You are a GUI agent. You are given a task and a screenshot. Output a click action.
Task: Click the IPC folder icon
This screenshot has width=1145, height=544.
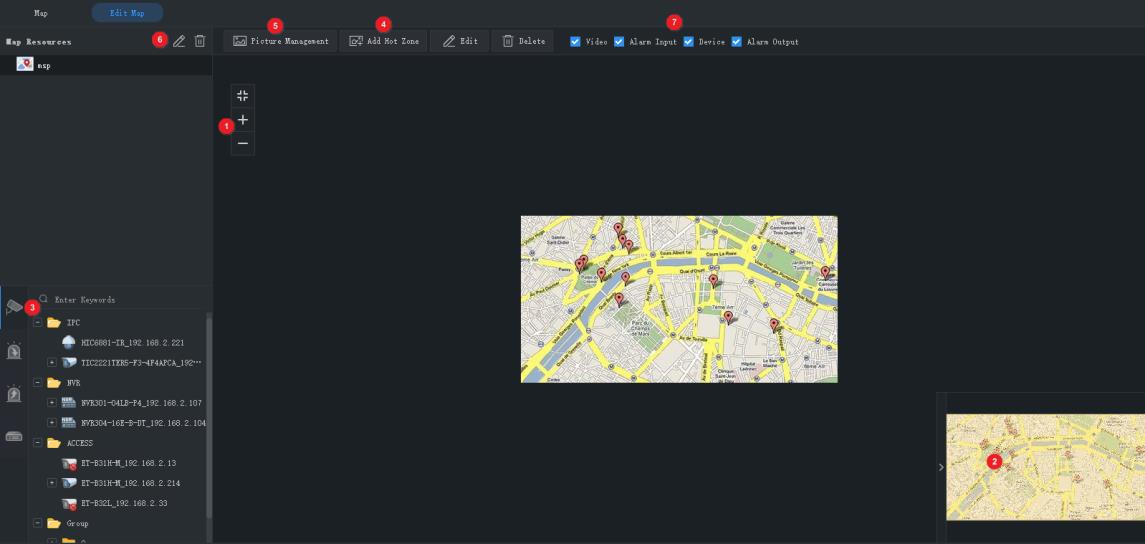[54, 322]
